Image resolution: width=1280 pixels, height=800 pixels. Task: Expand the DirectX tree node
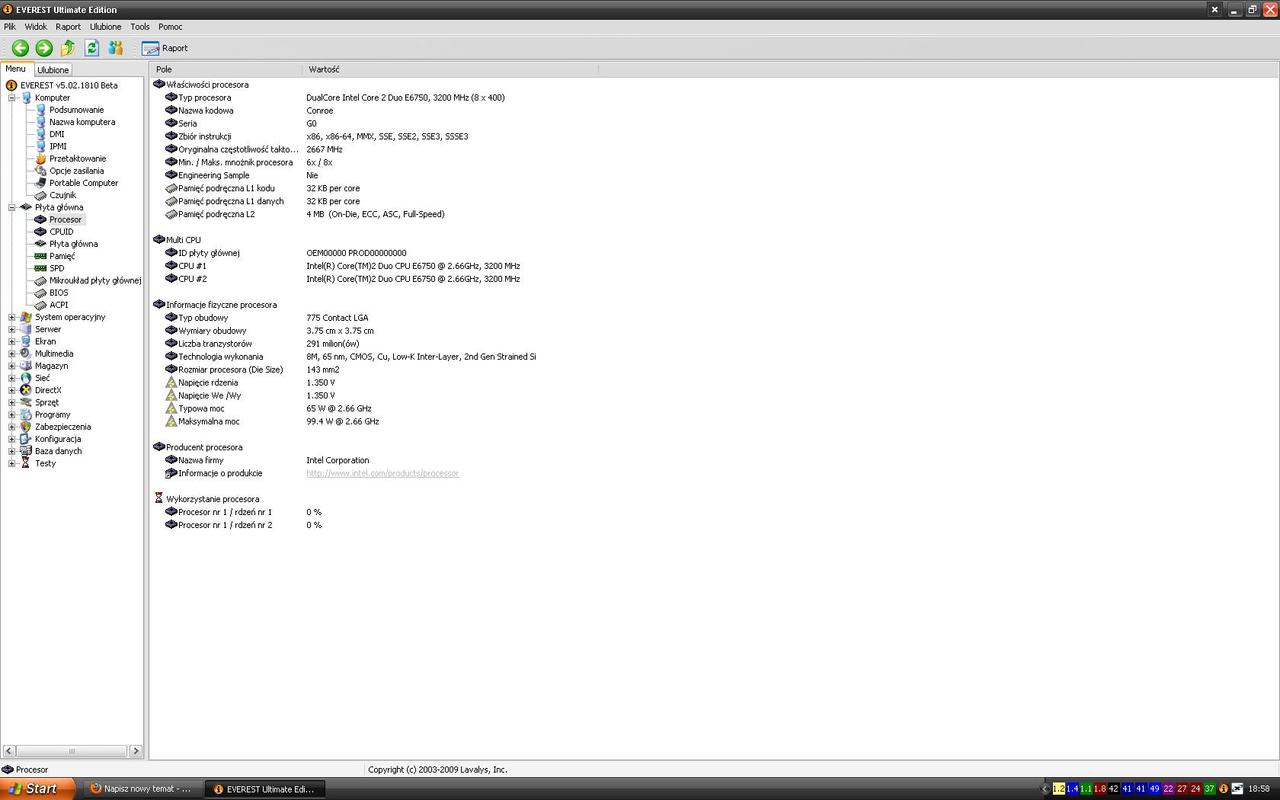click(x=12, y=390)
